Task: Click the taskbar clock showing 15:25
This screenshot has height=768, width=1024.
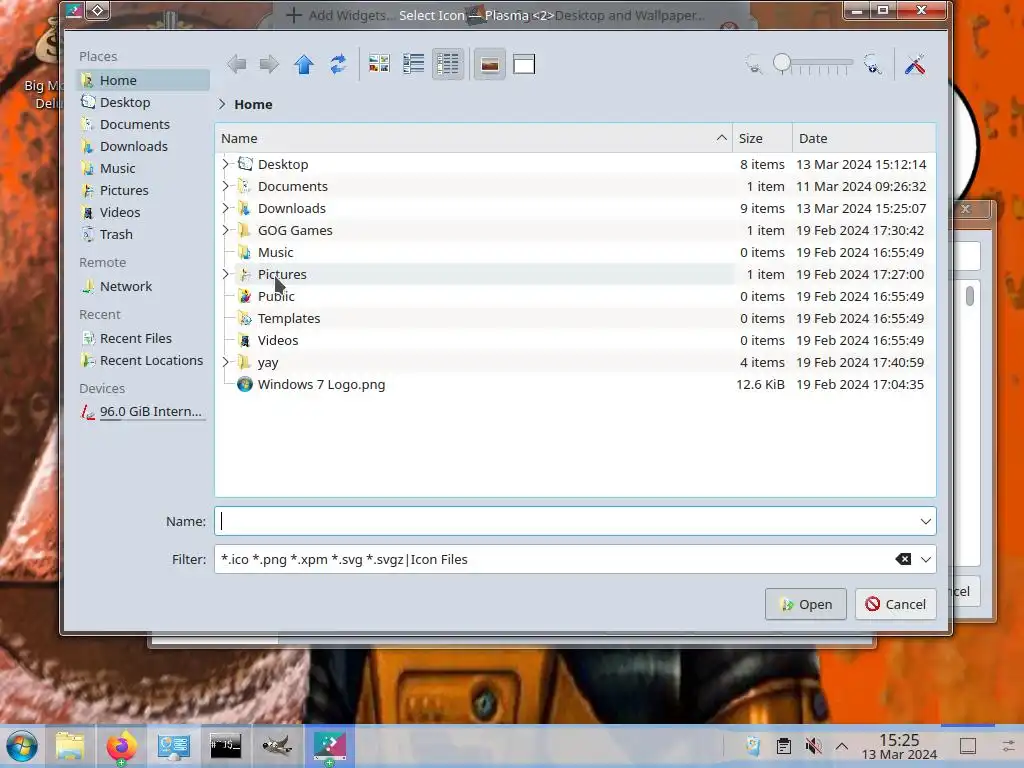Action: (899, 746)
